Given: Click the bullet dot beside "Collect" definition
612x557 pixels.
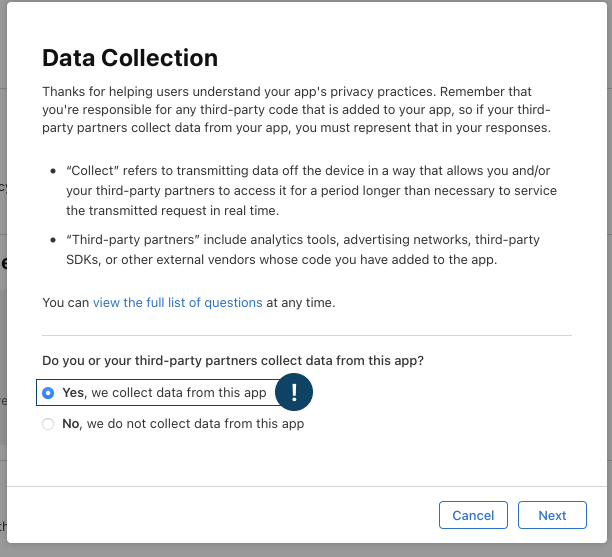Looking at the screenshot, I should click(x=53, y=171).
